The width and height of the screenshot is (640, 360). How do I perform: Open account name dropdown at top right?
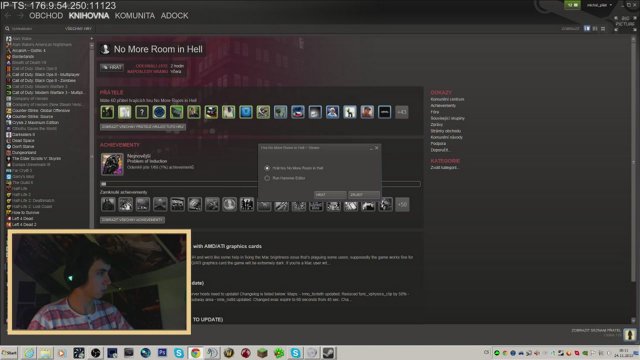(599, 5)
